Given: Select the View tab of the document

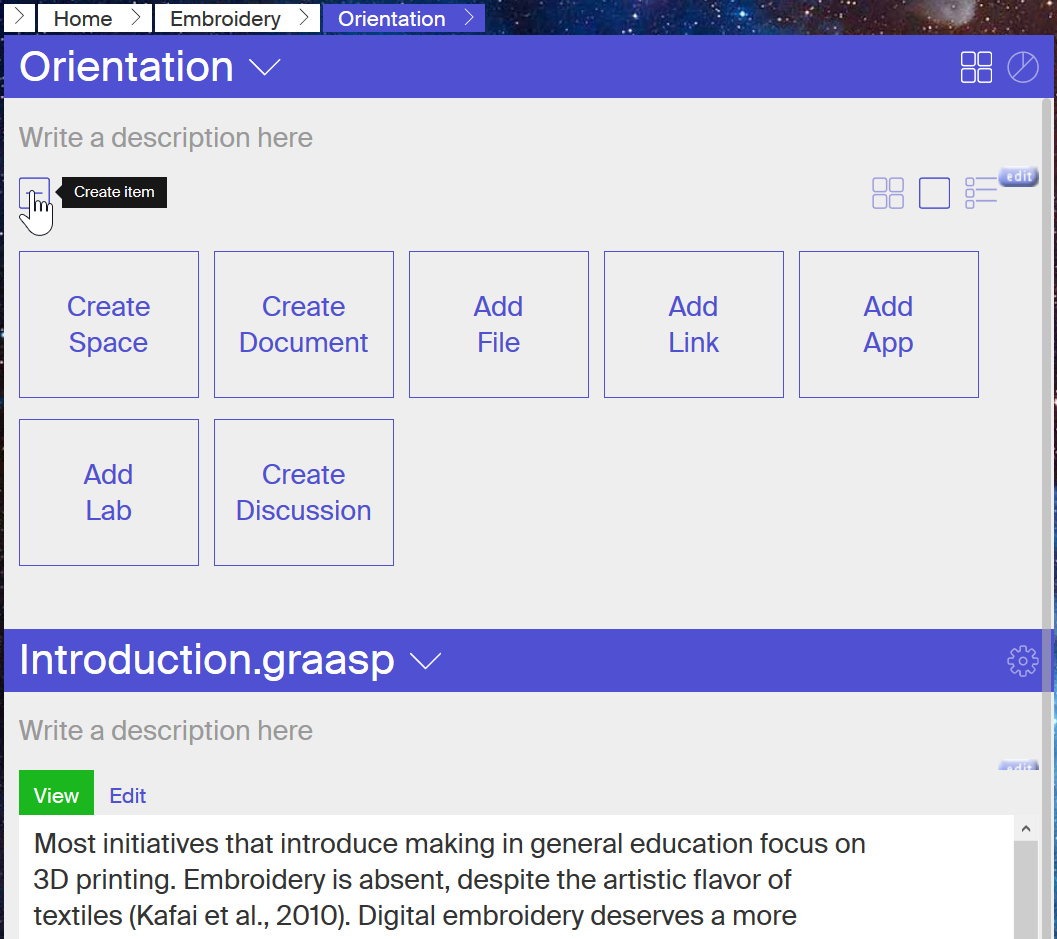Looking at the screenshot, I should (56, 795).
